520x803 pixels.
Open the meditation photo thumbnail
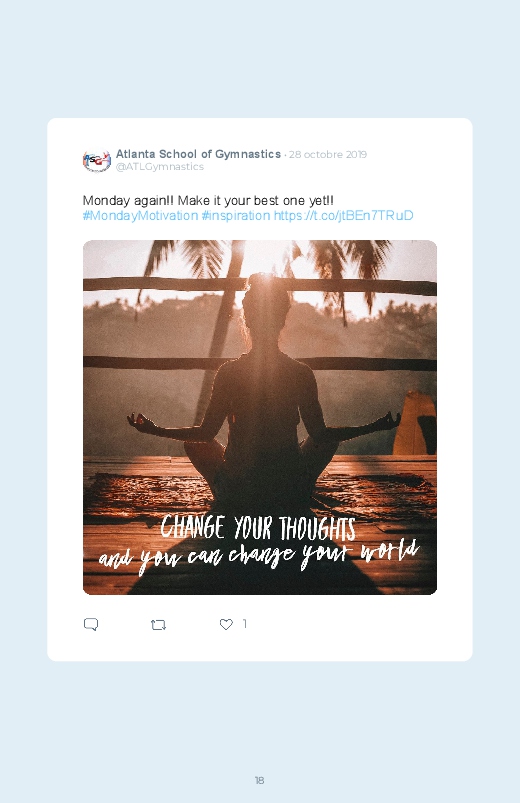coord(260,417)
